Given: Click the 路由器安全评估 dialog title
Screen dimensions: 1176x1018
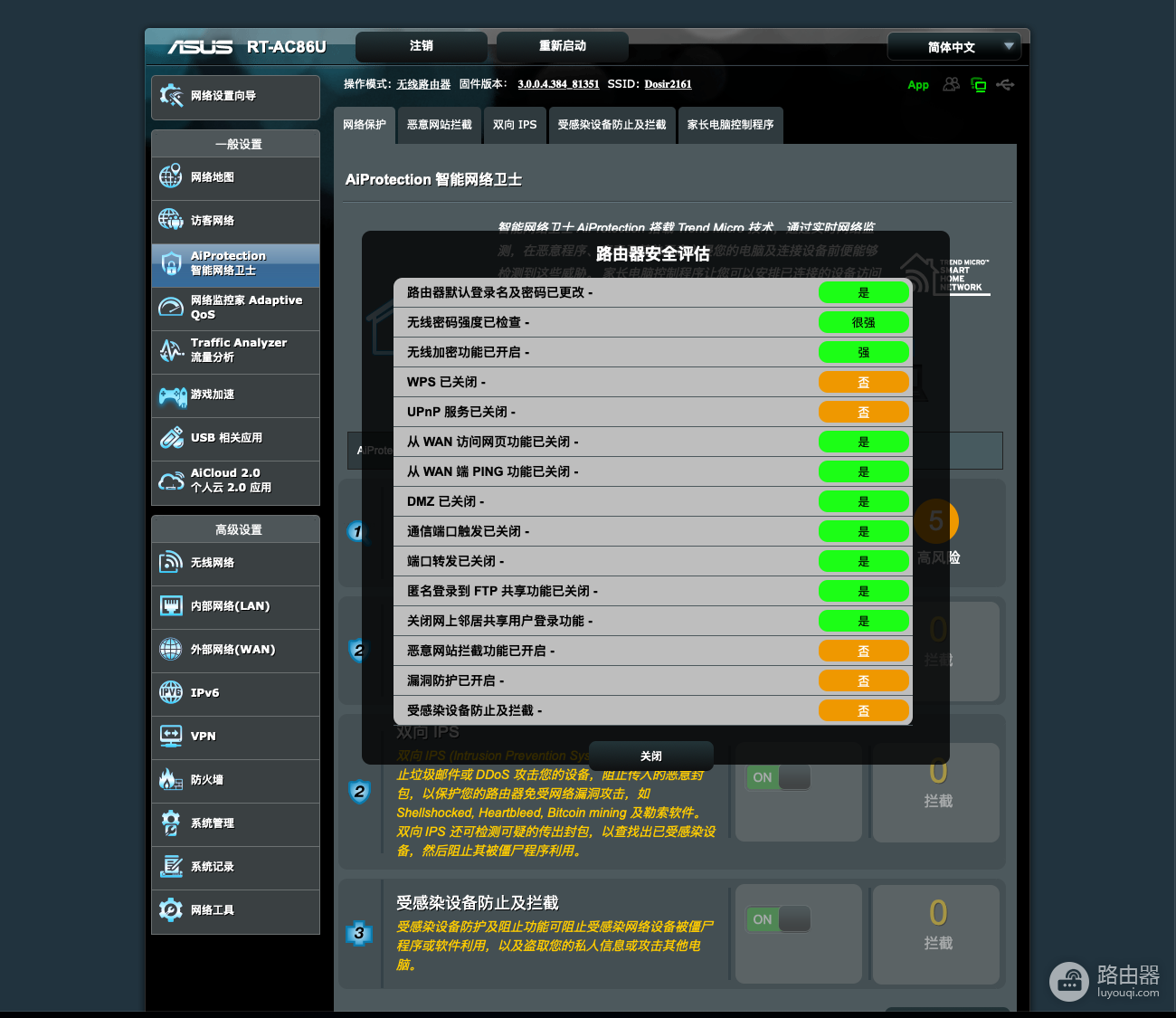Looking at the screenshot, I should [x=653, y=254].
